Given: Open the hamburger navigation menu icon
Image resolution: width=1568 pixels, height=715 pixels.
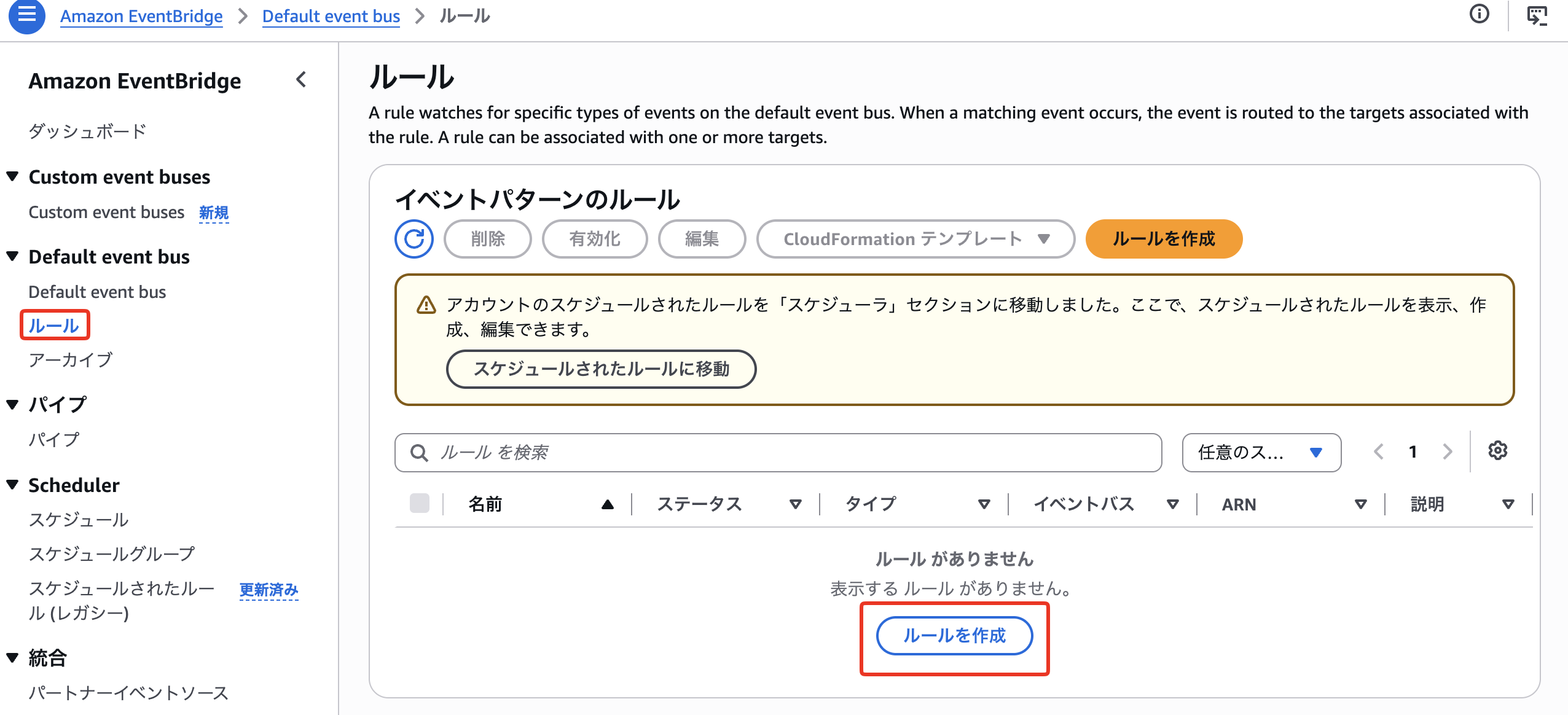Looking at the screenshot, I should 26,15.
